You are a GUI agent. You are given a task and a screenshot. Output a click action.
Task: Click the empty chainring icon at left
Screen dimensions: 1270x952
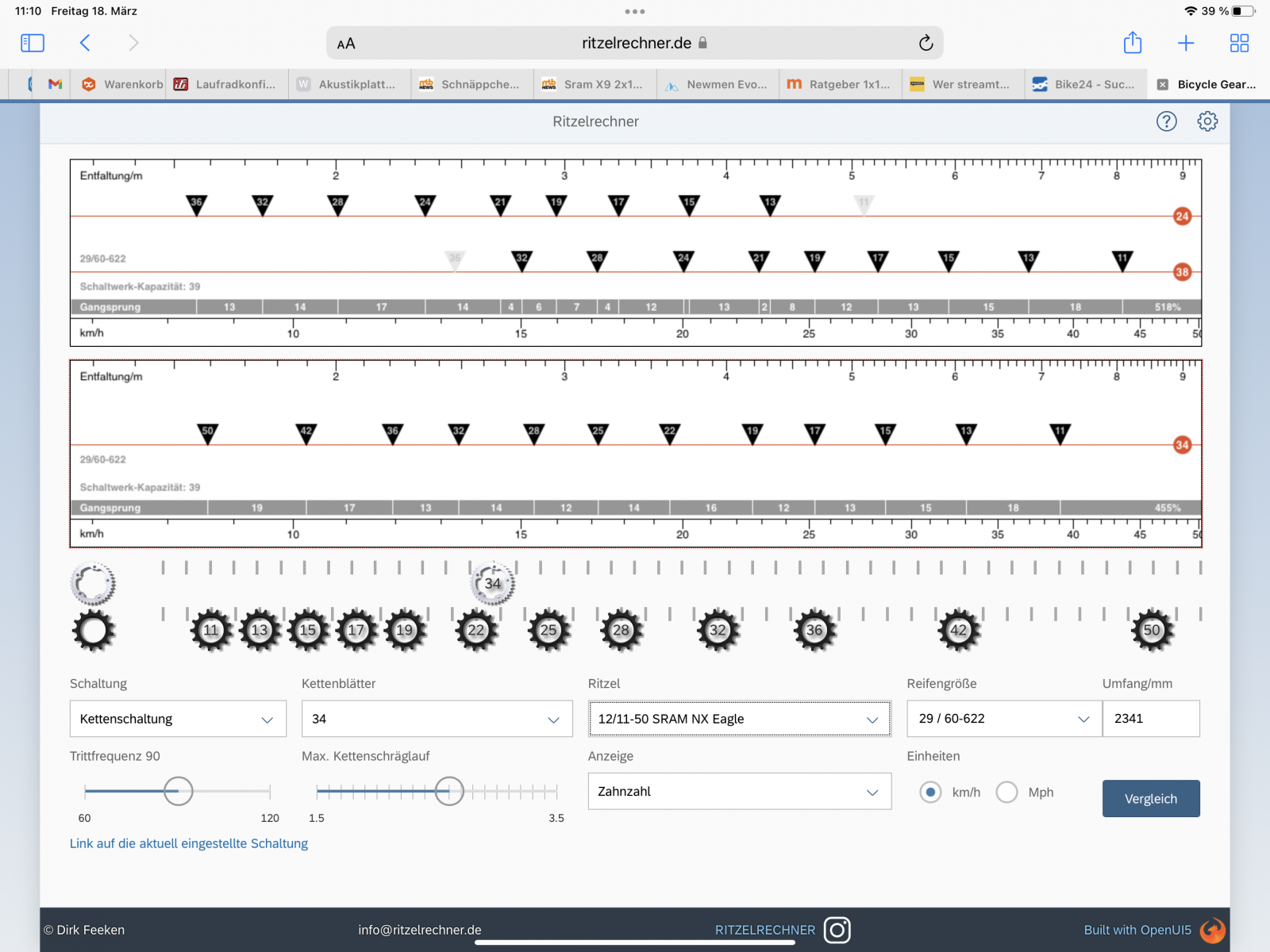coord(93,584)
